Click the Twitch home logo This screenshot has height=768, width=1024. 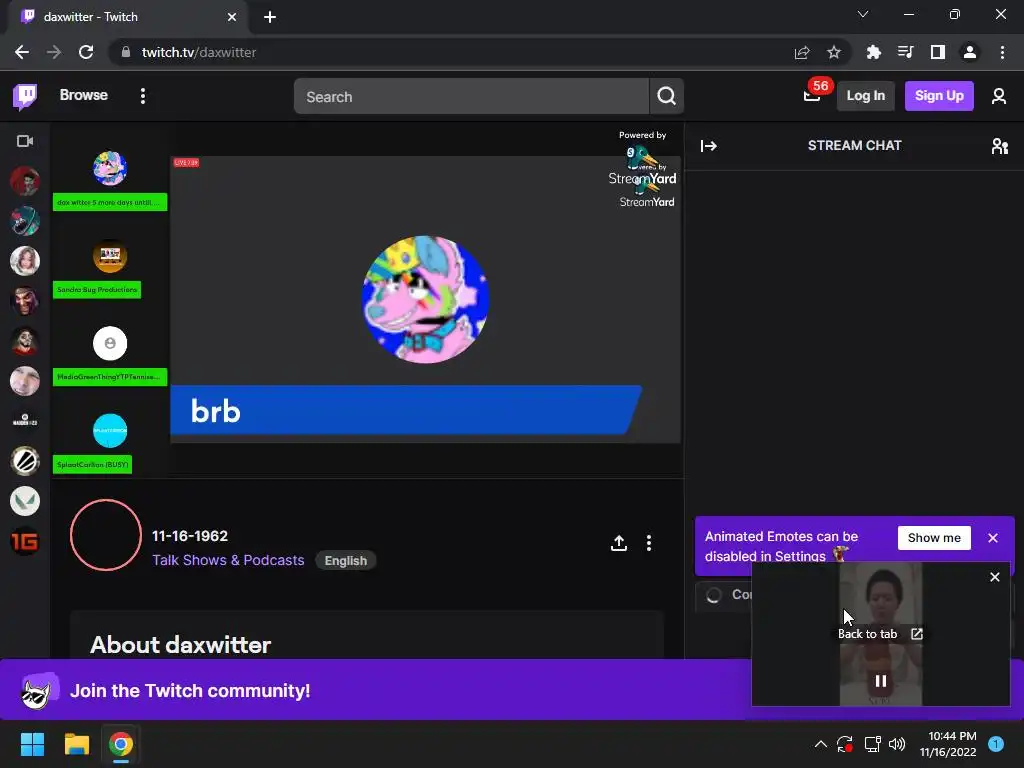(25, 96)
